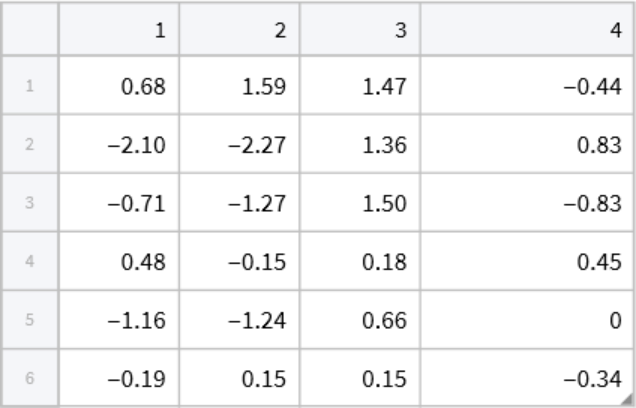Screen dimensions: 636x408
Task: Select the cell containing 0.68
Action: coord(119,87)
